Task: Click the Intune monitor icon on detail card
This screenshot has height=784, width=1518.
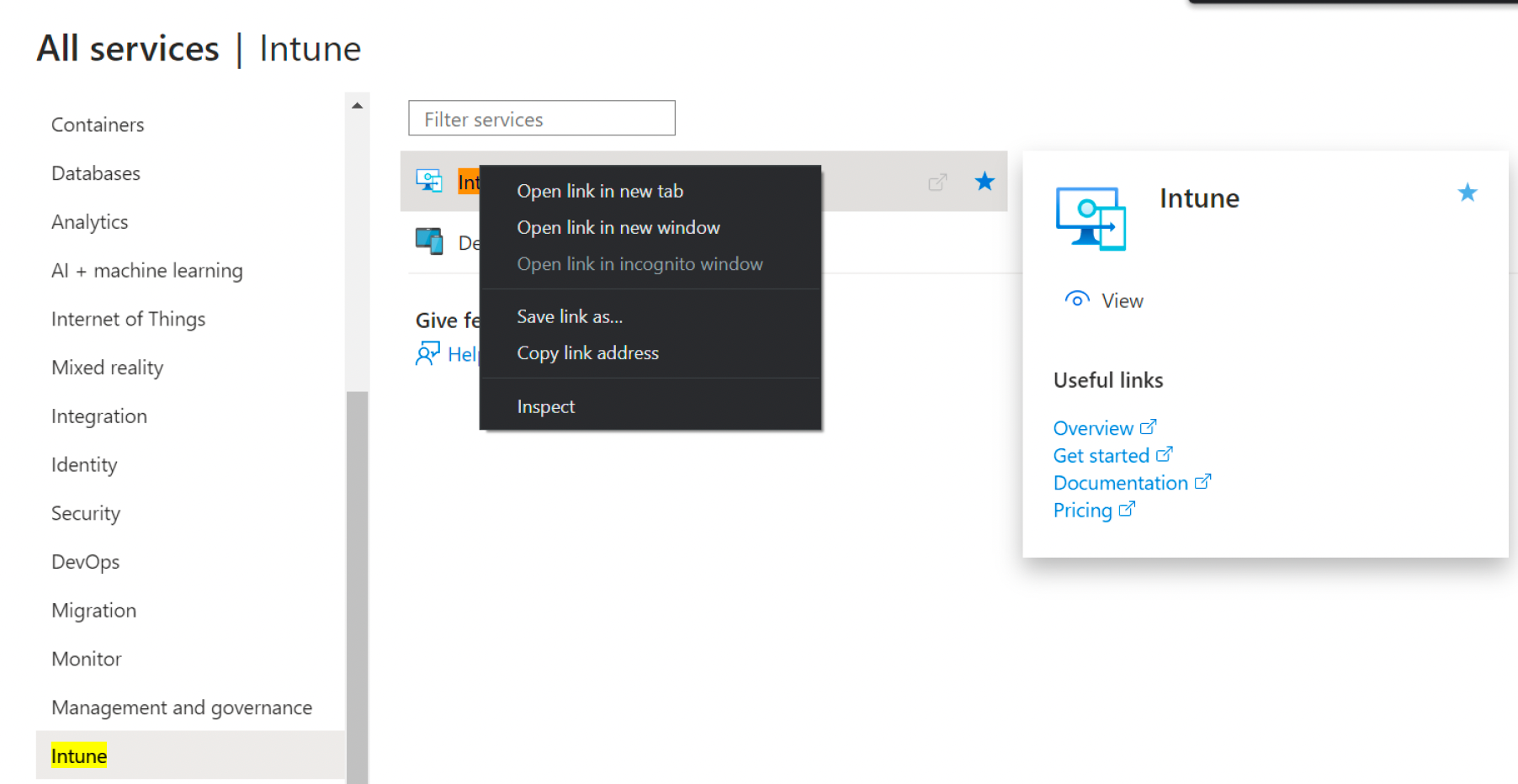Action: coord(1089,218)
